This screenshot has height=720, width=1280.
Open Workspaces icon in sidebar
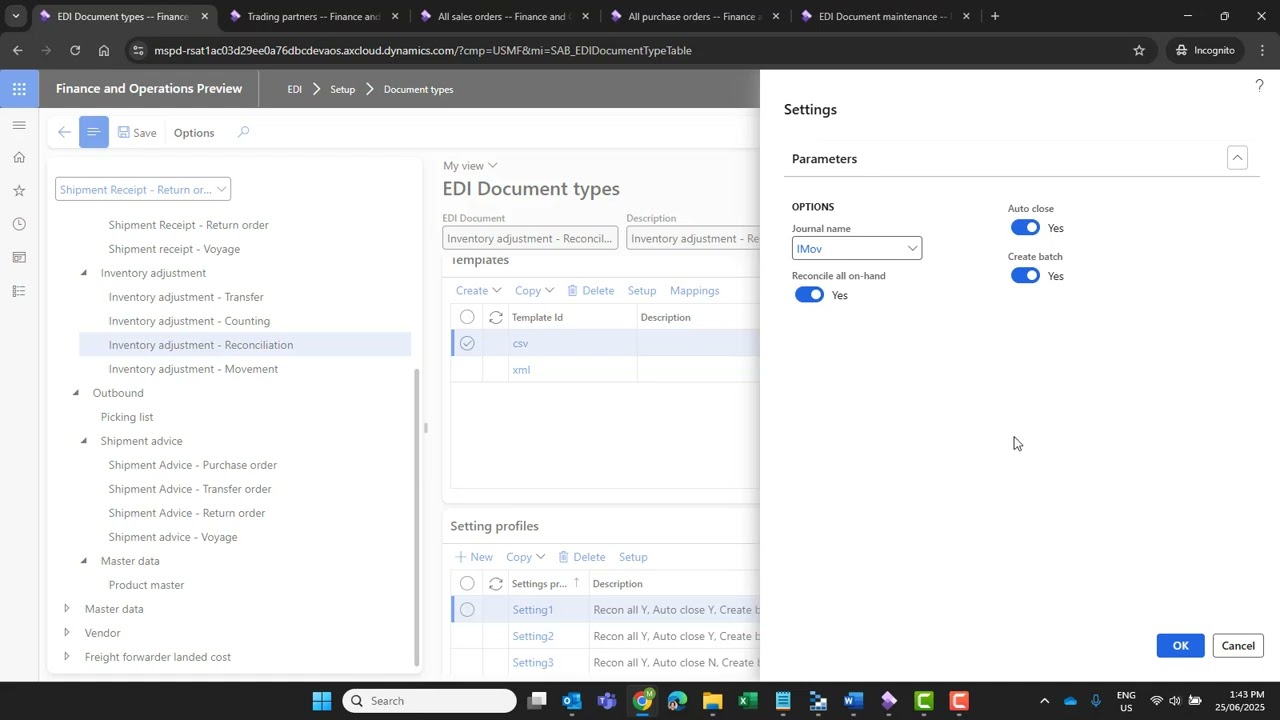tap(19, 257)
